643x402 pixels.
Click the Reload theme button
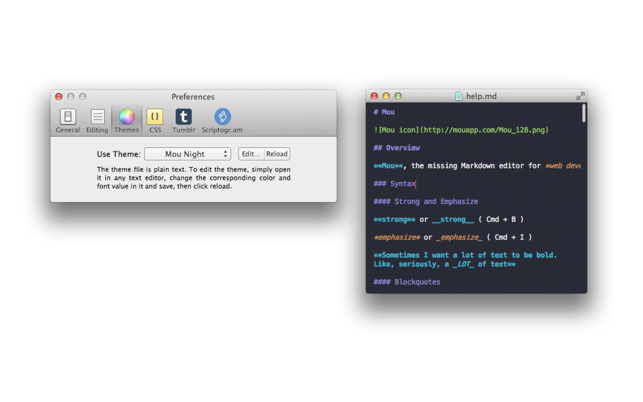277,154
